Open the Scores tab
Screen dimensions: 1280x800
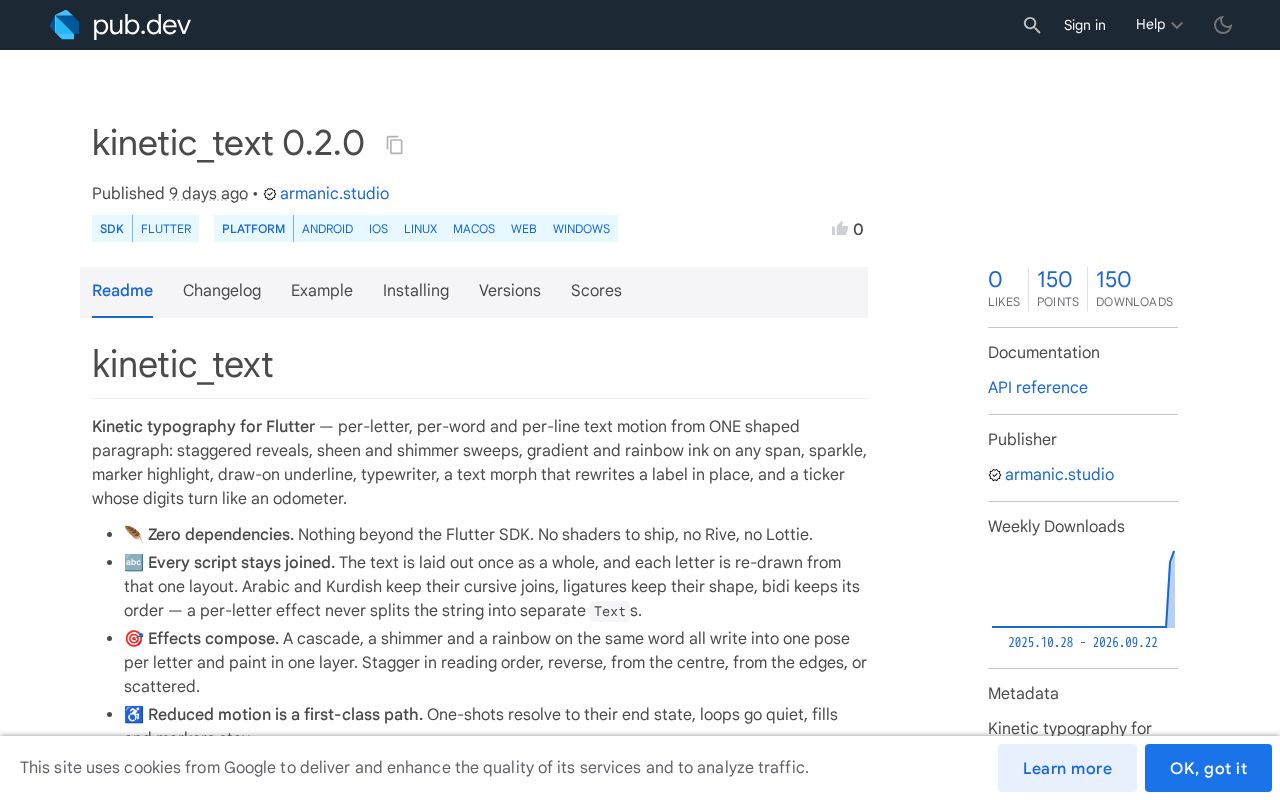(596, 291)
